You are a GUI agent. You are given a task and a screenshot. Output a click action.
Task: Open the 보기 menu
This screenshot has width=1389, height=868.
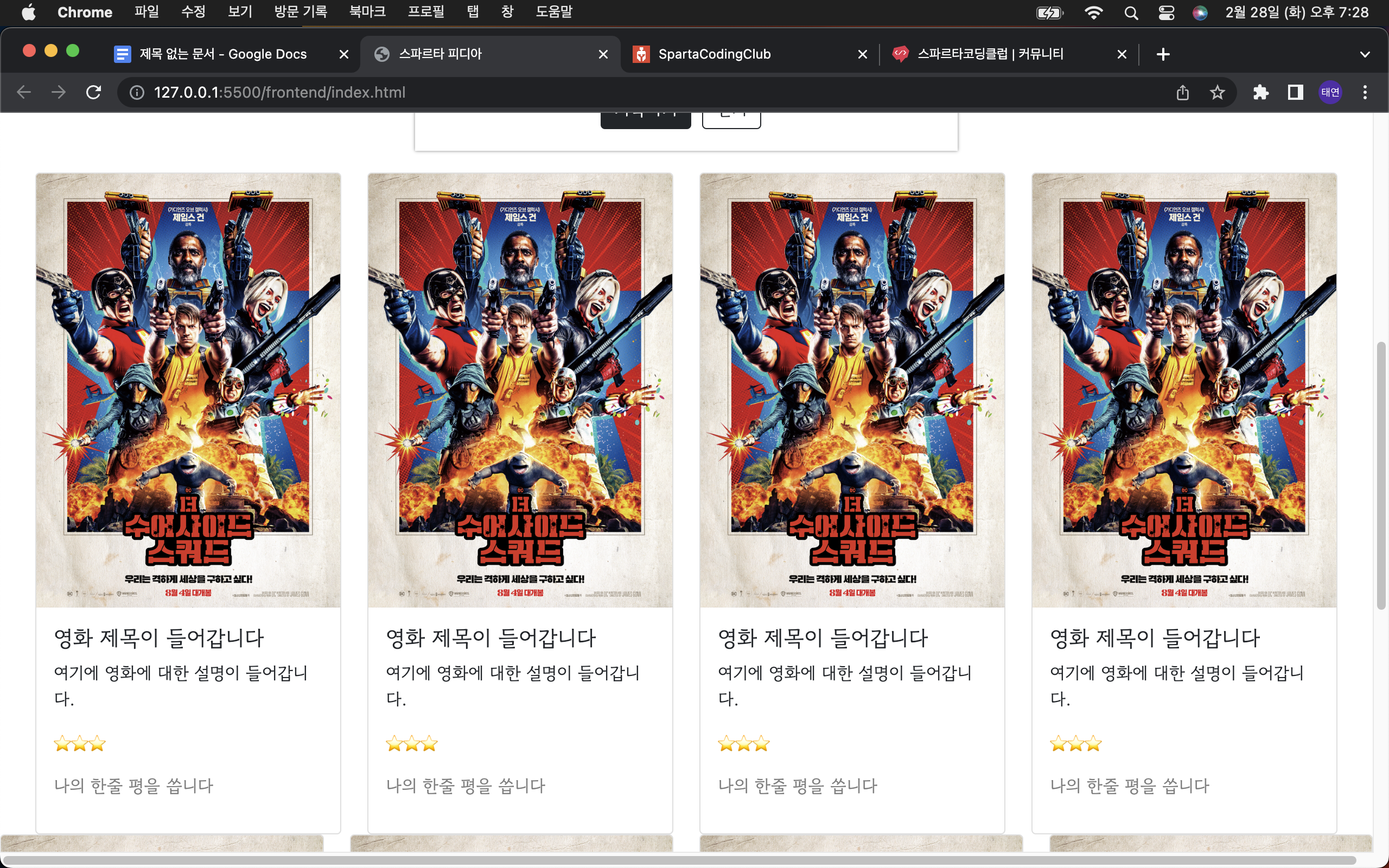[x=240, y=12]
